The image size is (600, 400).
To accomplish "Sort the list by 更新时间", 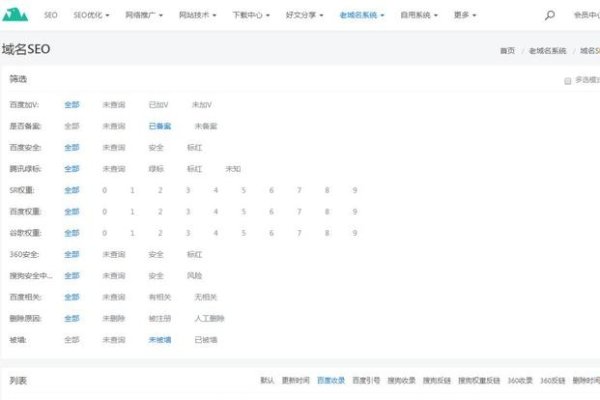I will (295, 380).
